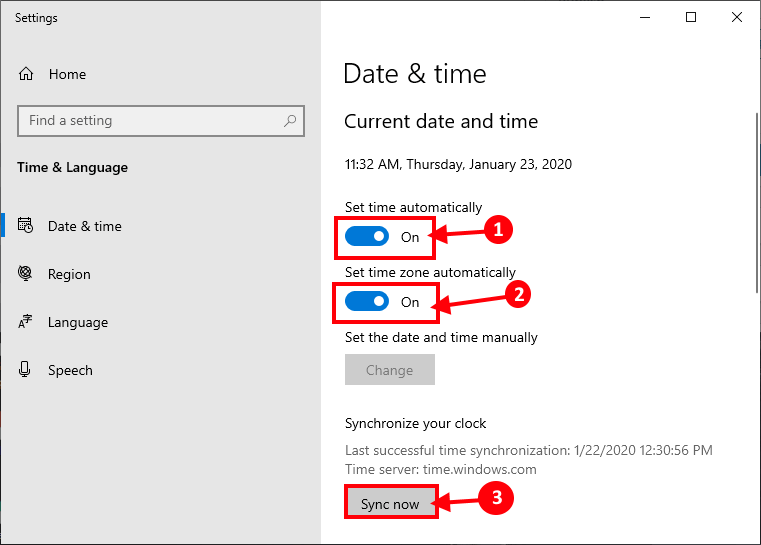
Task: Toggle Set time zone automatically switch
Action: point(367,301)
